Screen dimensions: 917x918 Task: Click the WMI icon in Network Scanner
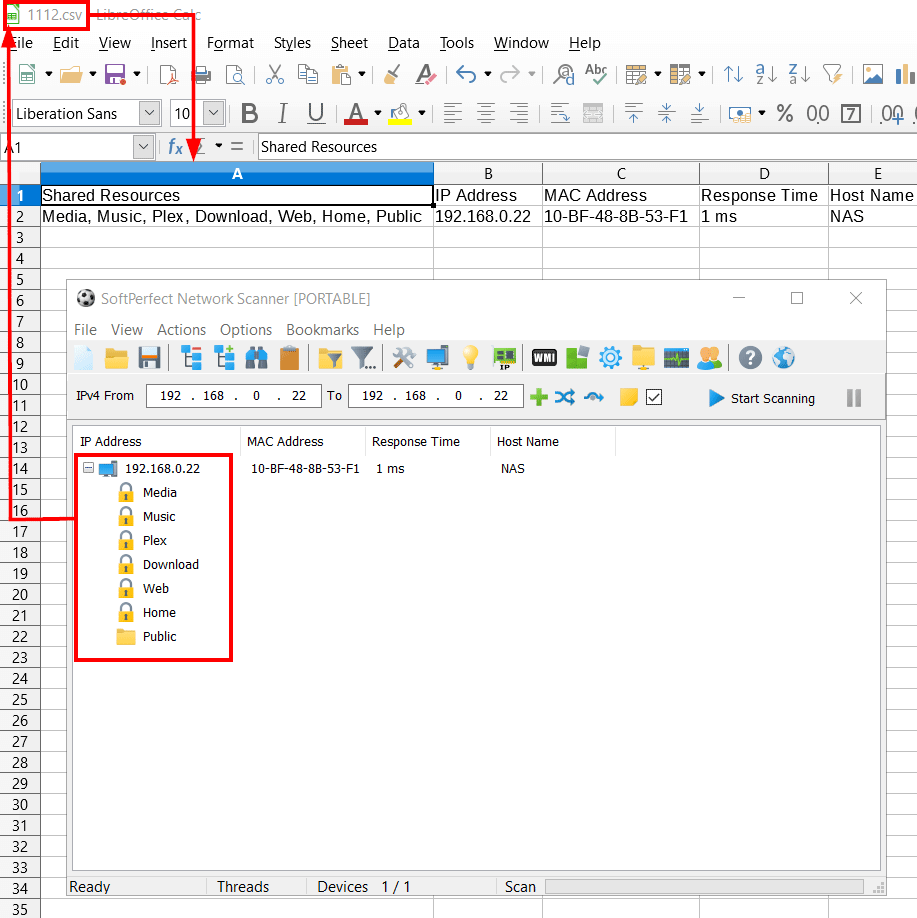click(544, 358)
